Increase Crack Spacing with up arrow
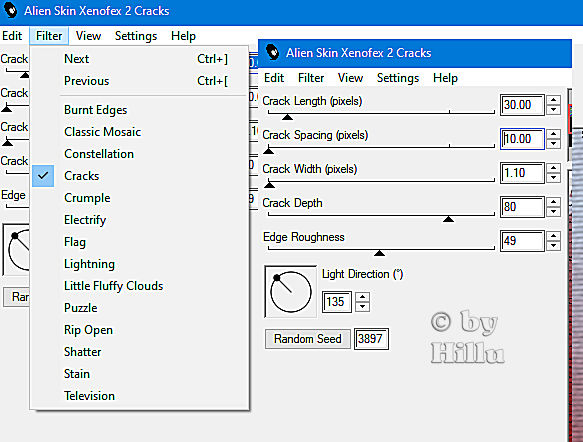583x442 pixels. pyautogui.click(x=554, y=134)
